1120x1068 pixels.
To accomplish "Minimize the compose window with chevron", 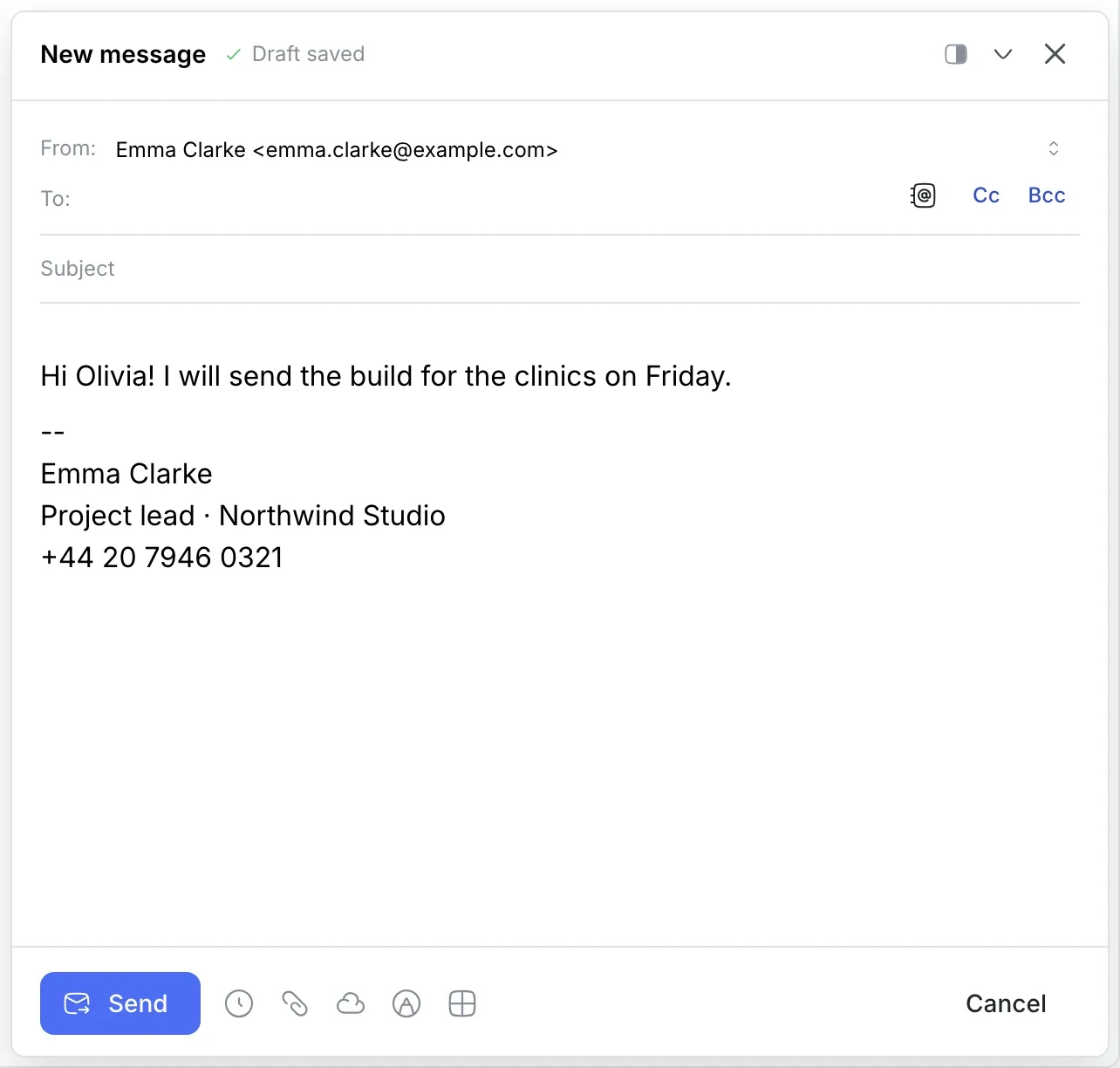I will (1003, 54).
